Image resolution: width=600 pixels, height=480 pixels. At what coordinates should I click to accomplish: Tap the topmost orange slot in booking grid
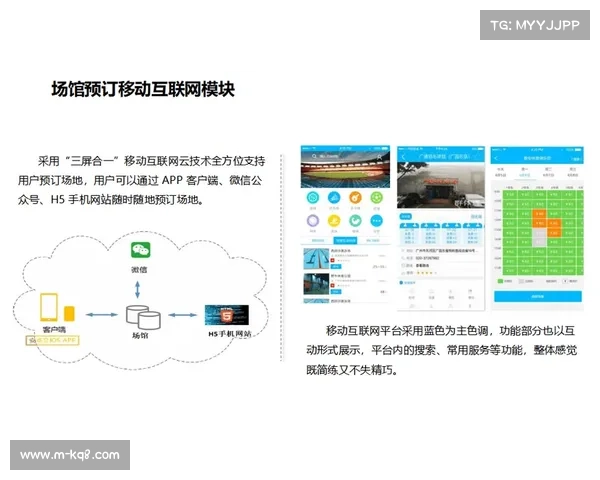[540, 214]
